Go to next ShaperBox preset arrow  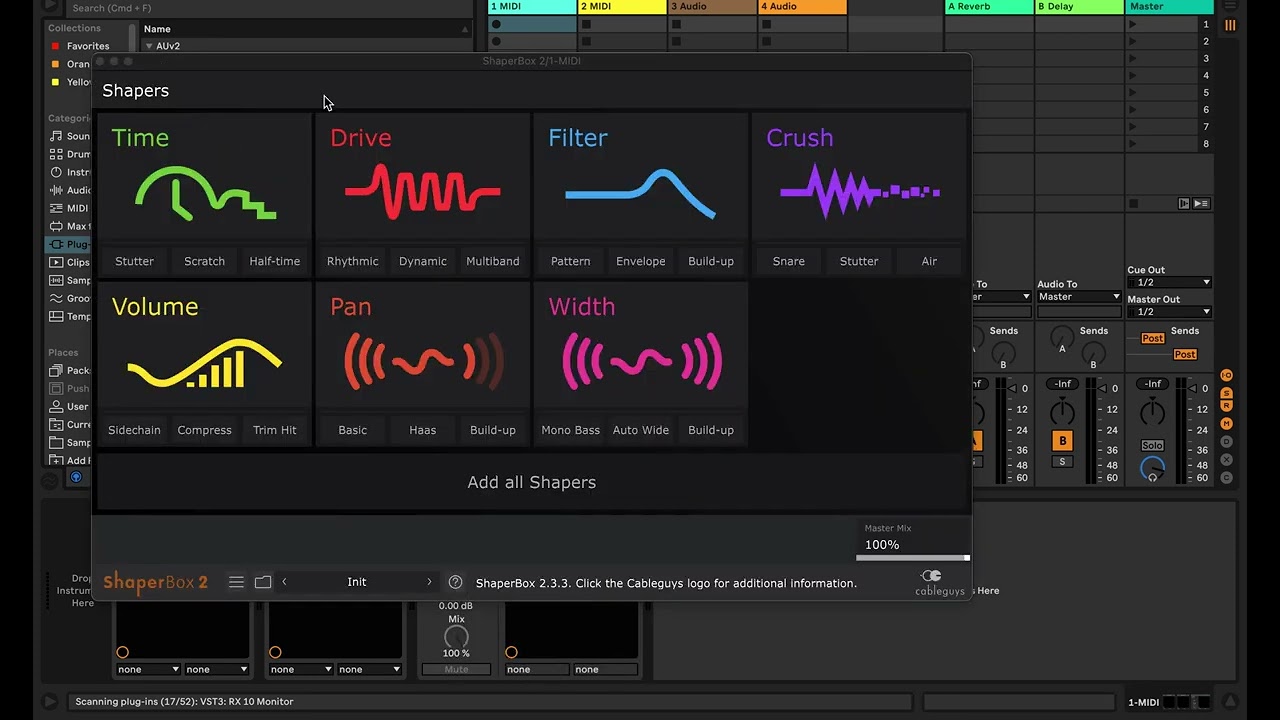[429, 582]
